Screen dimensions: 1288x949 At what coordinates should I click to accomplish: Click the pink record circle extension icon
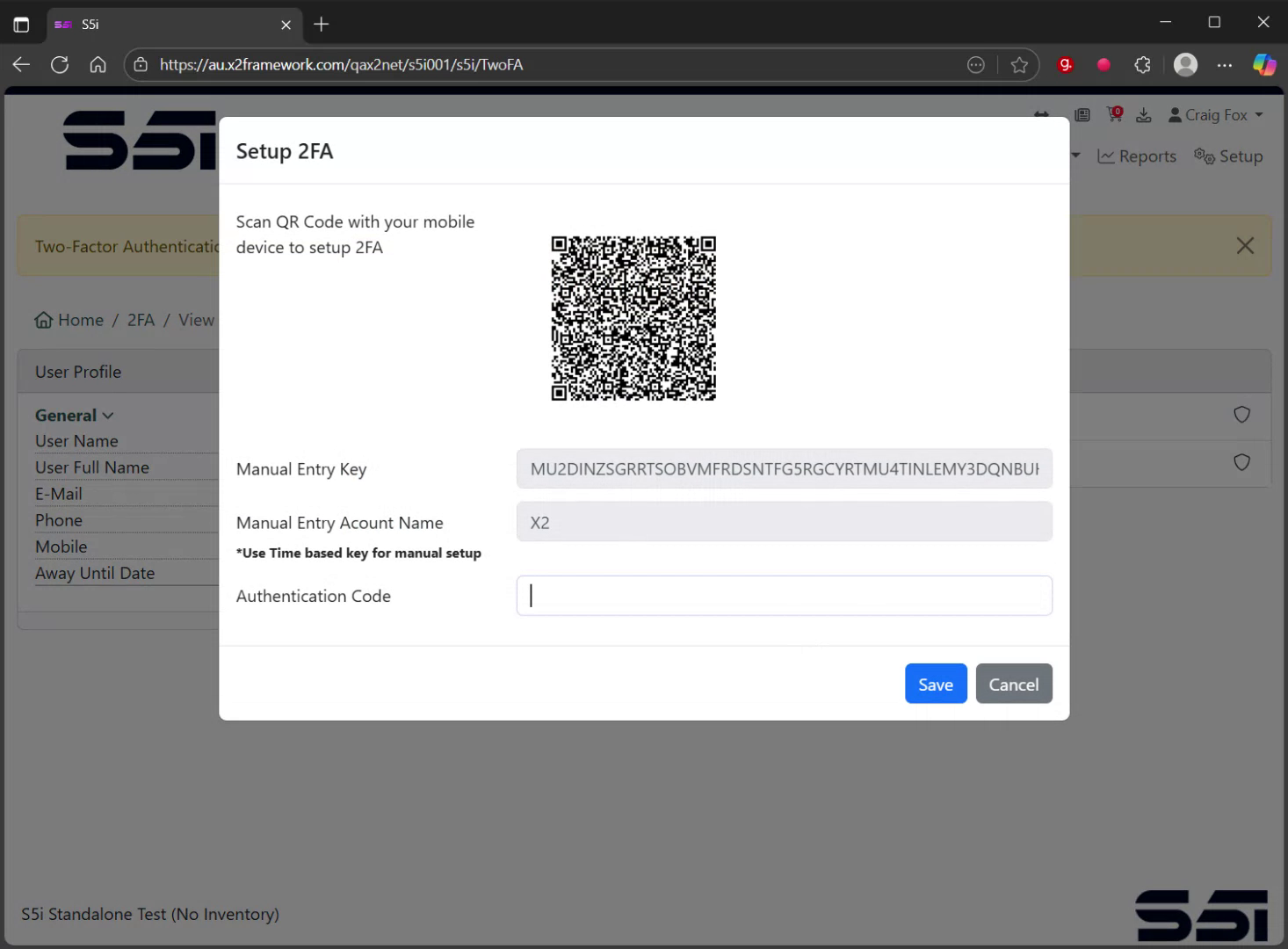pos(1103,64)
